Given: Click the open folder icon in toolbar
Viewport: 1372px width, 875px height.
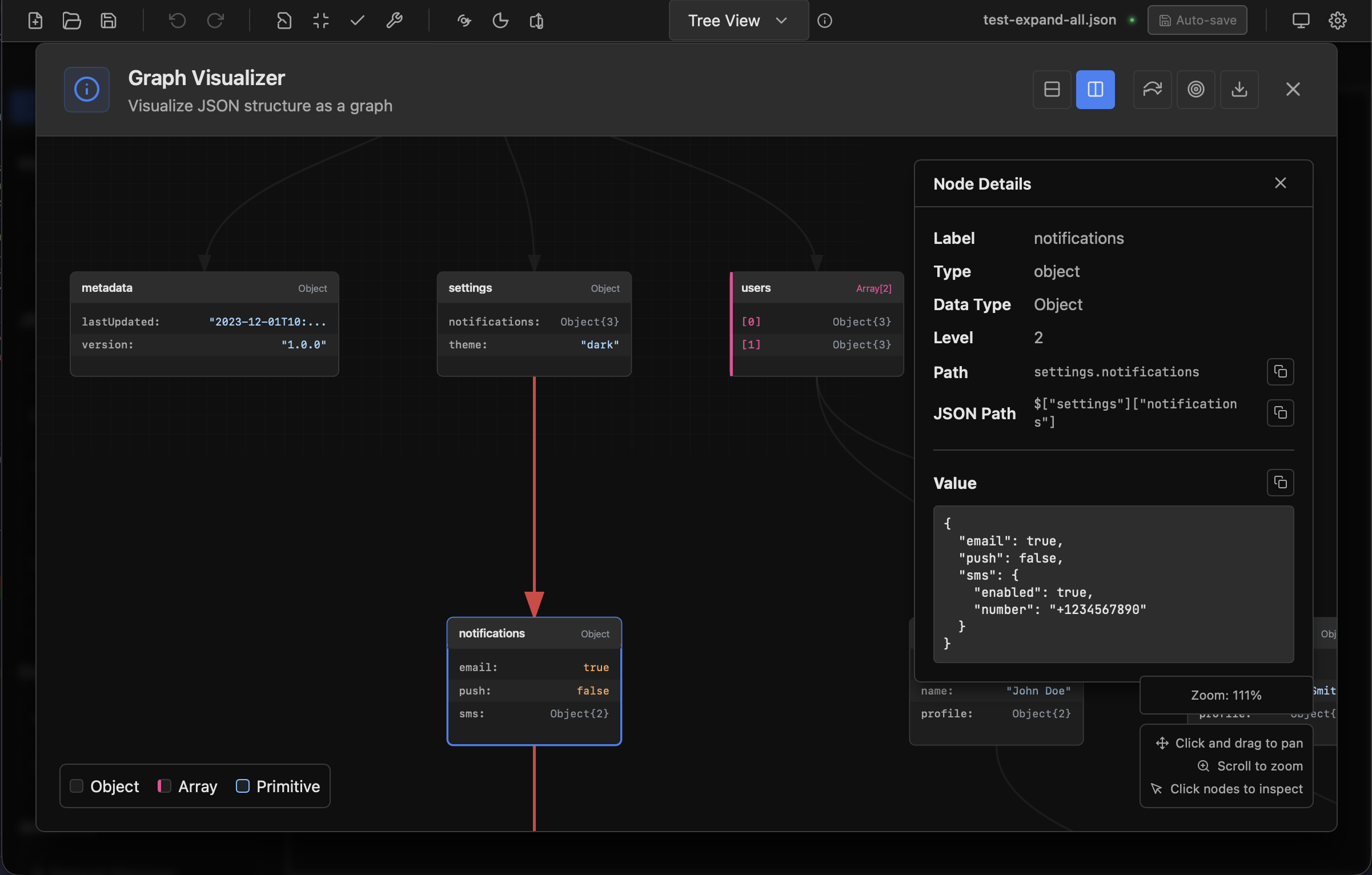Looking at the screenshot, I should point(71,21).
